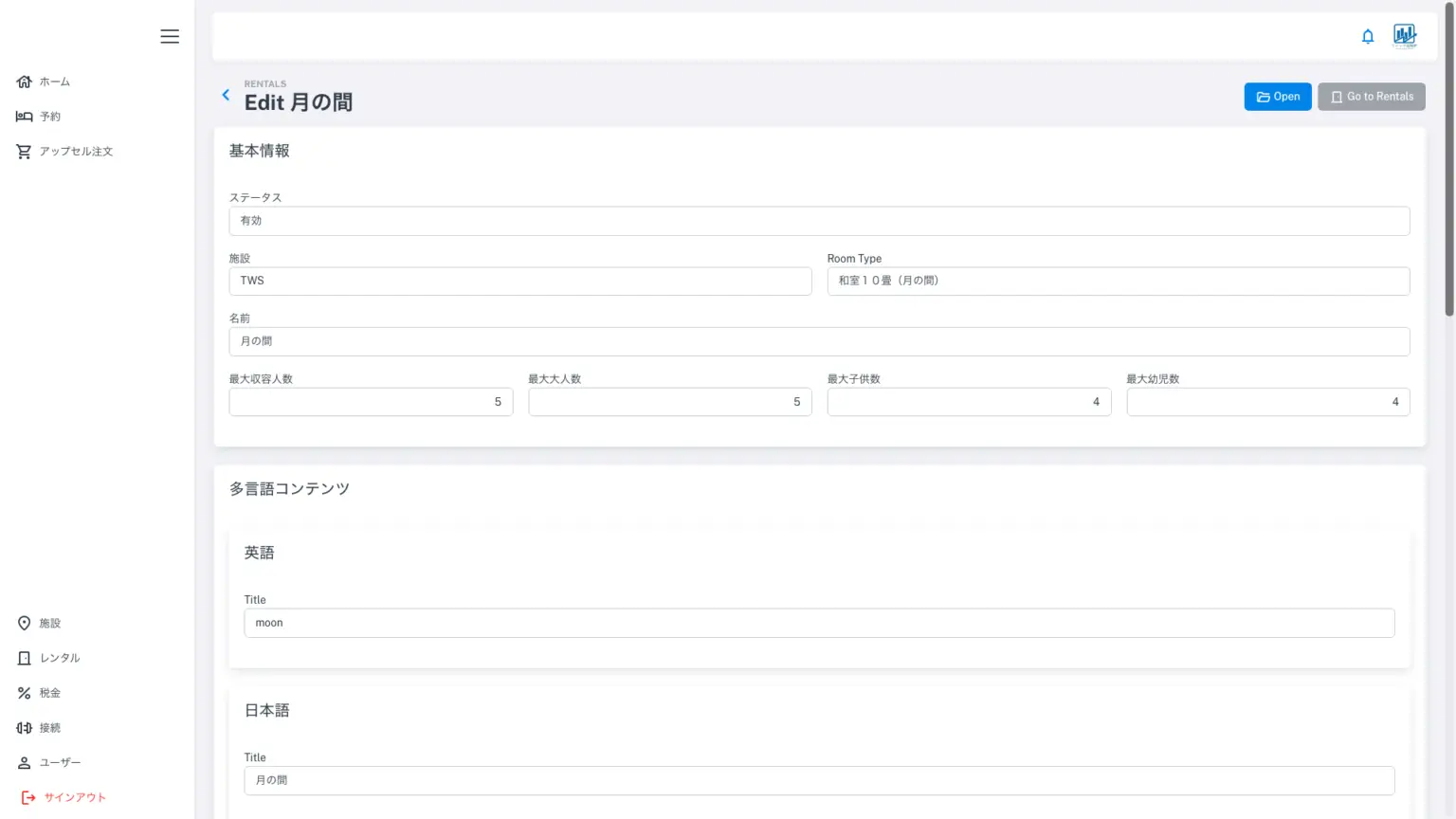Image resolution: width=1456 pixels, height=819 pixels.
Task: Go back using the left chevron arrow
Action: coord(226,95)
